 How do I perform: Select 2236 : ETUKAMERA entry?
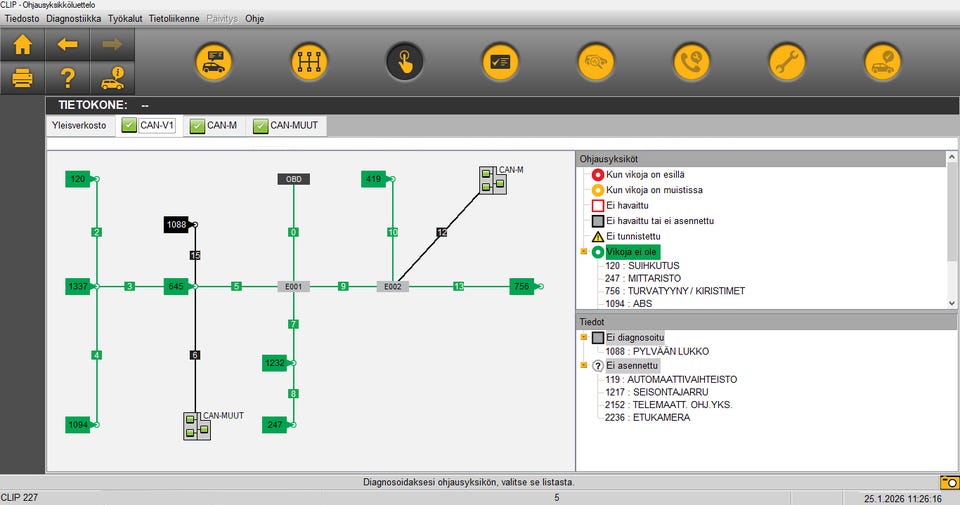coord(648,417)
